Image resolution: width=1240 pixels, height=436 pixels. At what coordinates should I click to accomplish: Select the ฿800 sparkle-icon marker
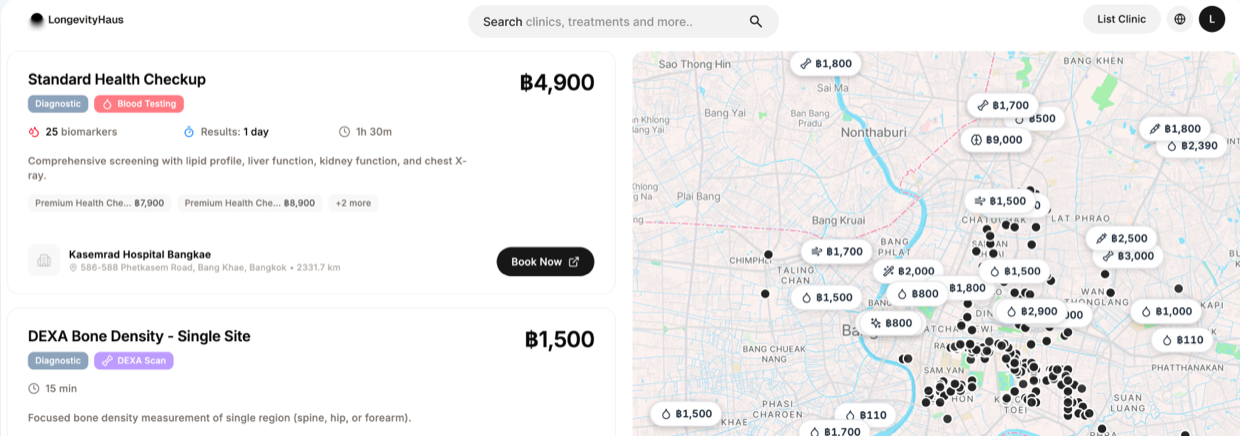[891, 323]
